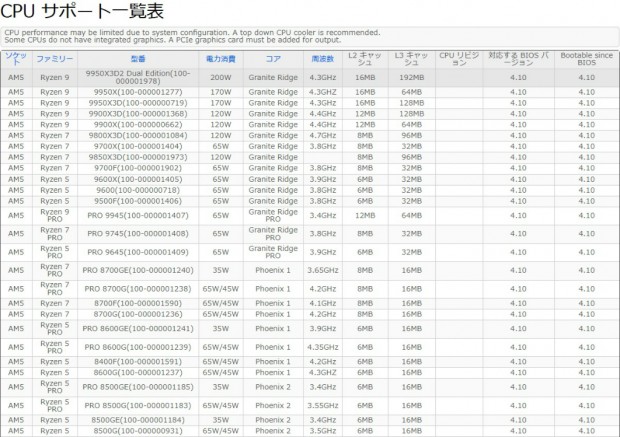Viewport: 620px width, 437px height.
Task: Select the 9900X3D(100-000001368) model cell
Action: [138, 114]
